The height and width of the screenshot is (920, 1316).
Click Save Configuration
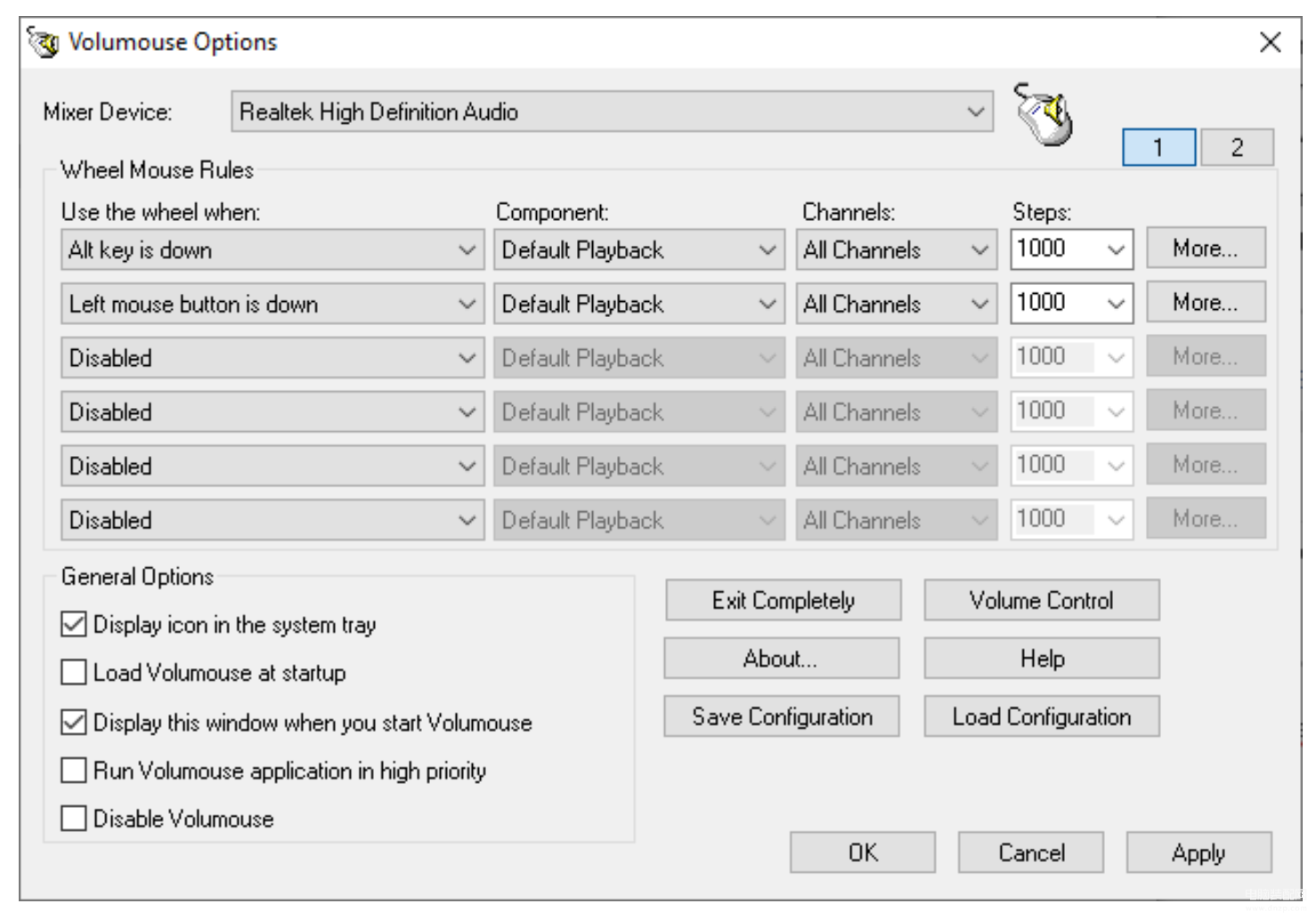[x=781, y=717]
